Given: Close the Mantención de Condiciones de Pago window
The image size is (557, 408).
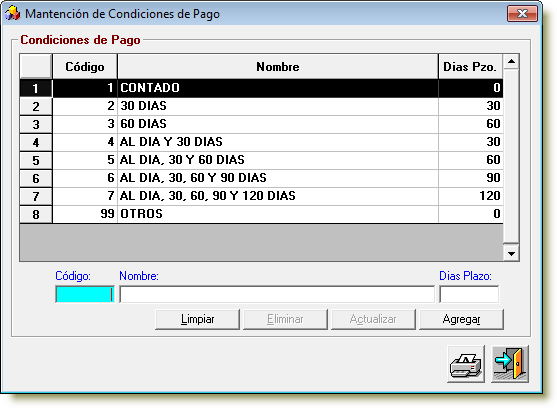Looking at the screenshot, I should (522, 13).
